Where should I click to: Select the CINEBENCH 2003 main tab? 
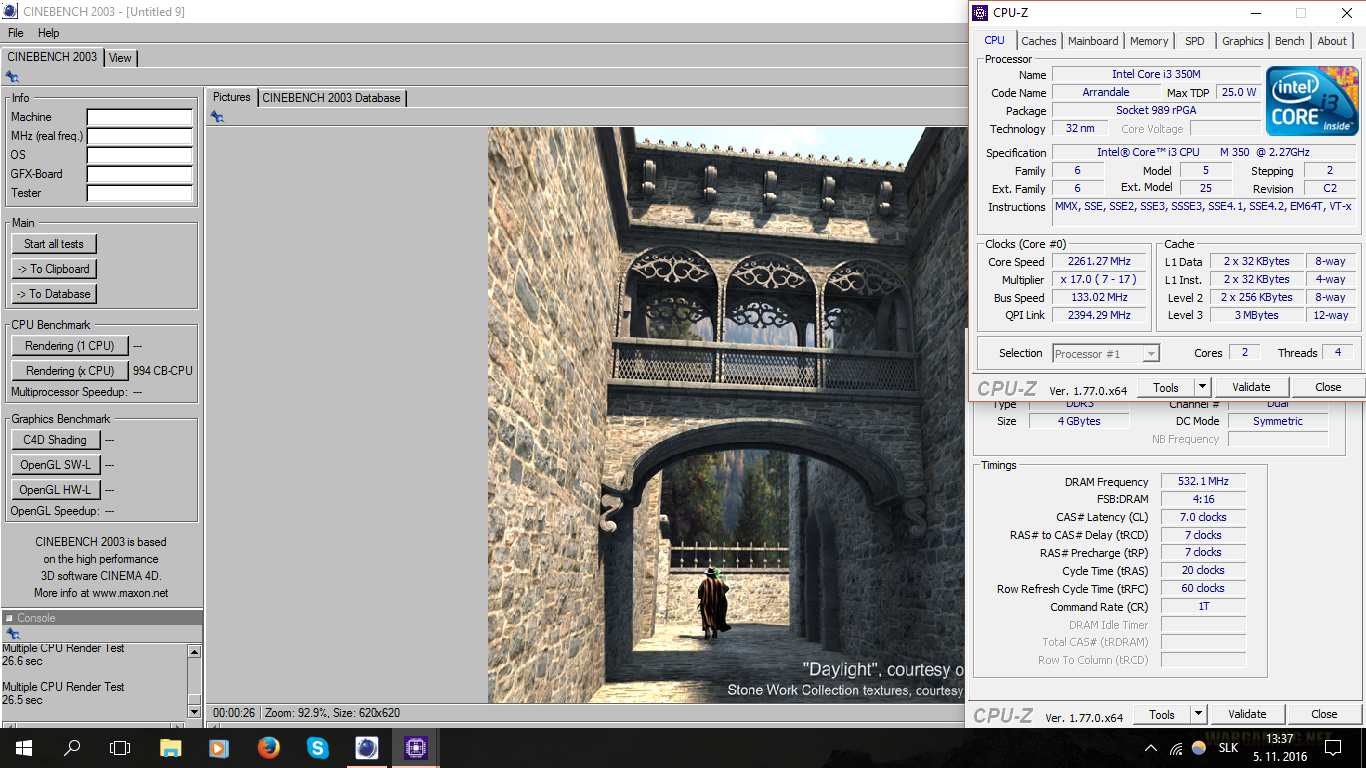coord(52,57)
